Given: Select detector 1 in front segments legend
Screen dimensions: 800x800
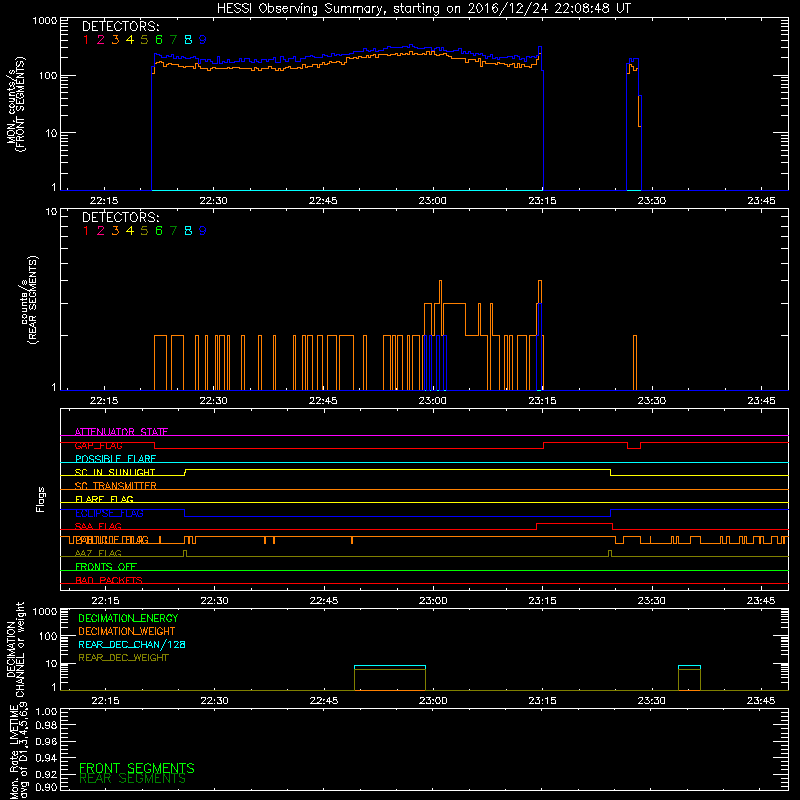Looking at the screenshot, I should pyautogui.click(x=86, y=40).
